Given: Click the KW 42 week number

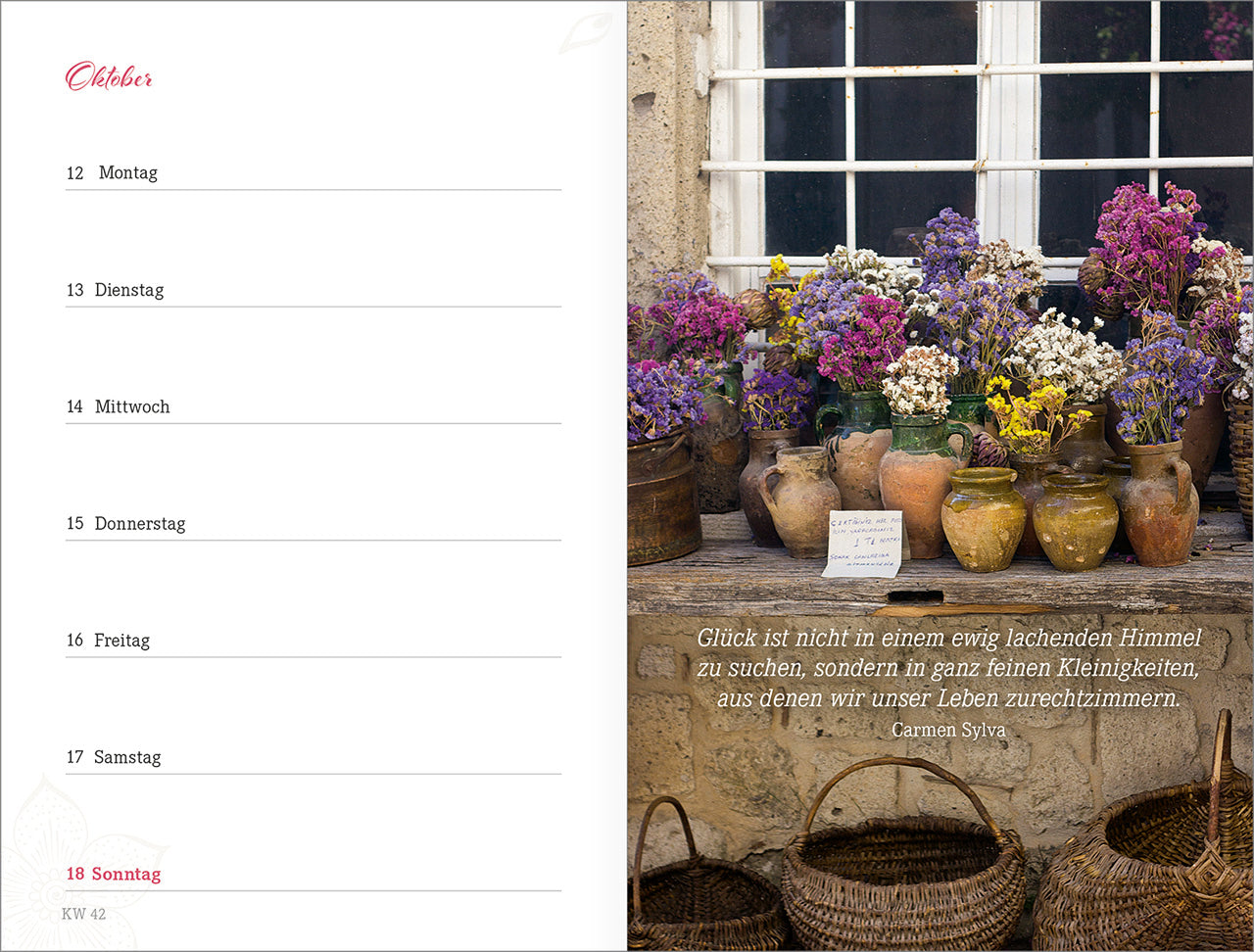Looking at the screenshot, I should [x=83, y=914].
